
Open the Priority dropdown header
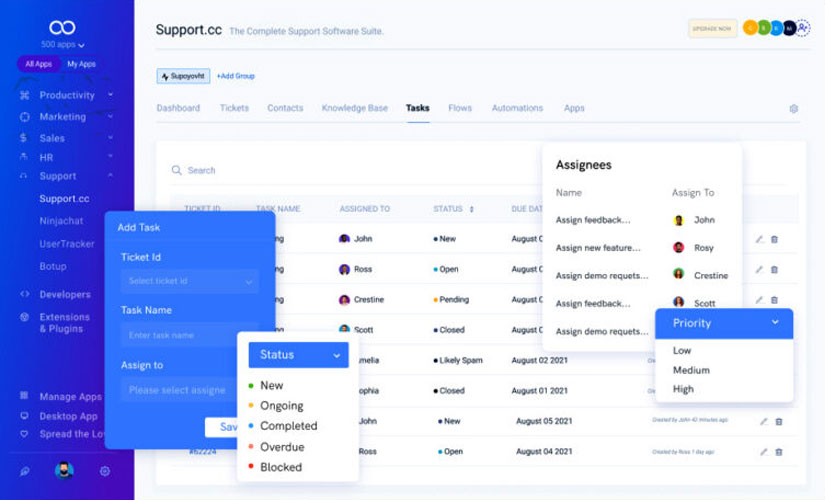(x=724, y=323)
